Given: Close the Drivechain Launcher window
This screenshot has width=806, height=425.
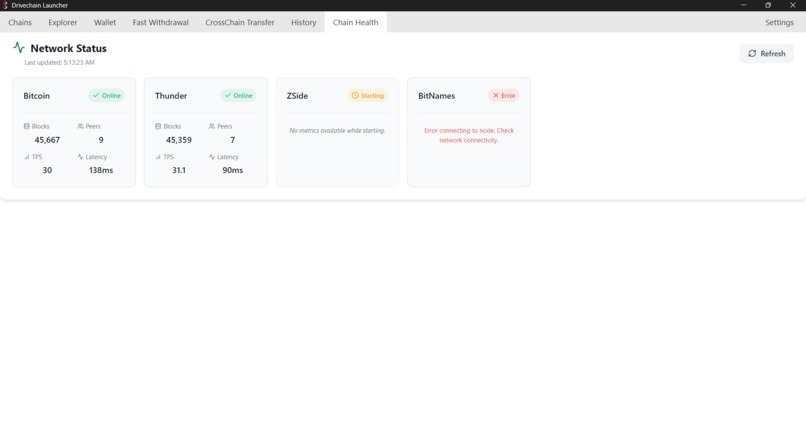Looking at the screenshot, I should [793, 5].
